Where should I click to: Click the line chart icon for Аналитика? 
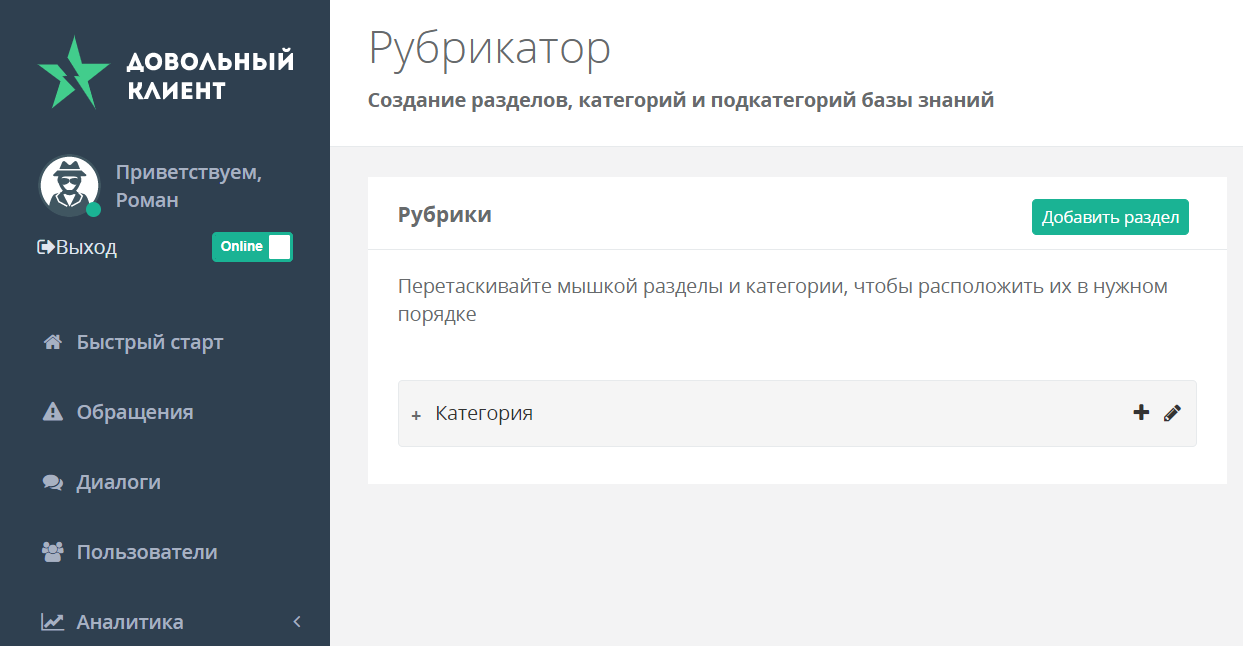pos(53,622)
